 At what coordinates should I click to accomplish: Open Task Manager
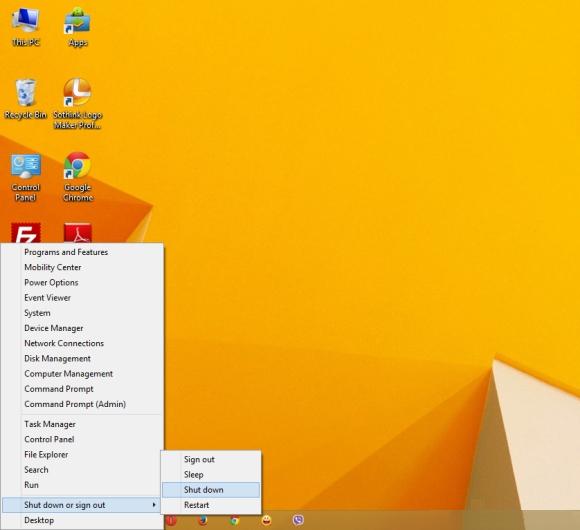tap(82, 424)
